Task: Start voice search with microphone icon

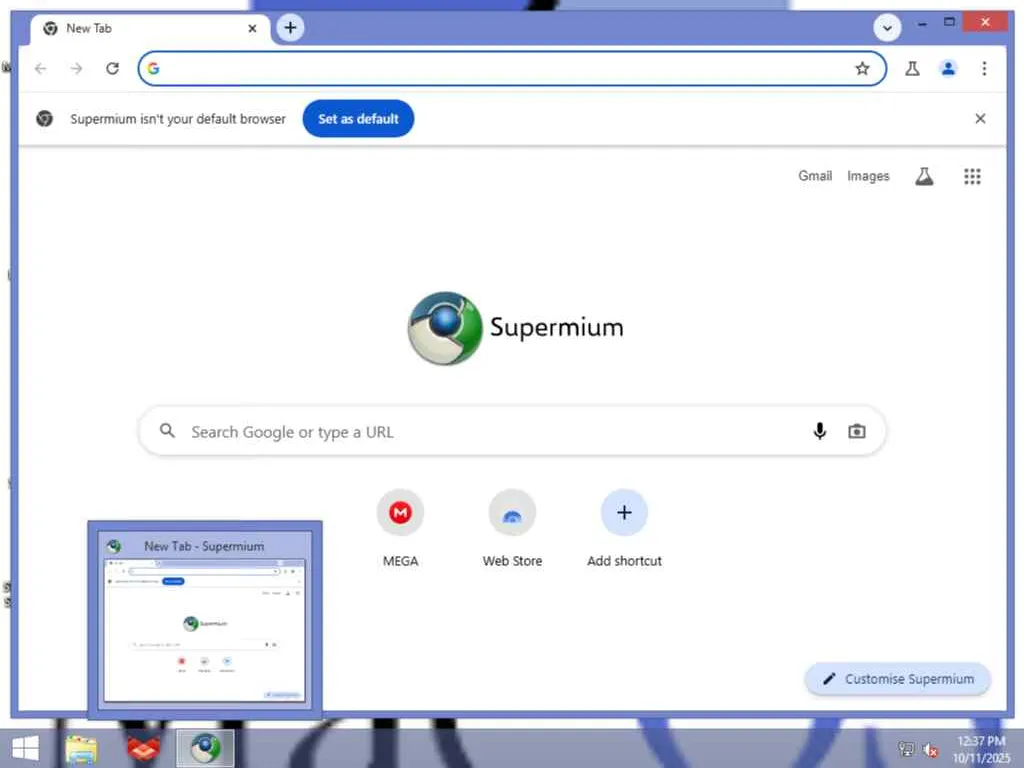Action: point(820,431)
